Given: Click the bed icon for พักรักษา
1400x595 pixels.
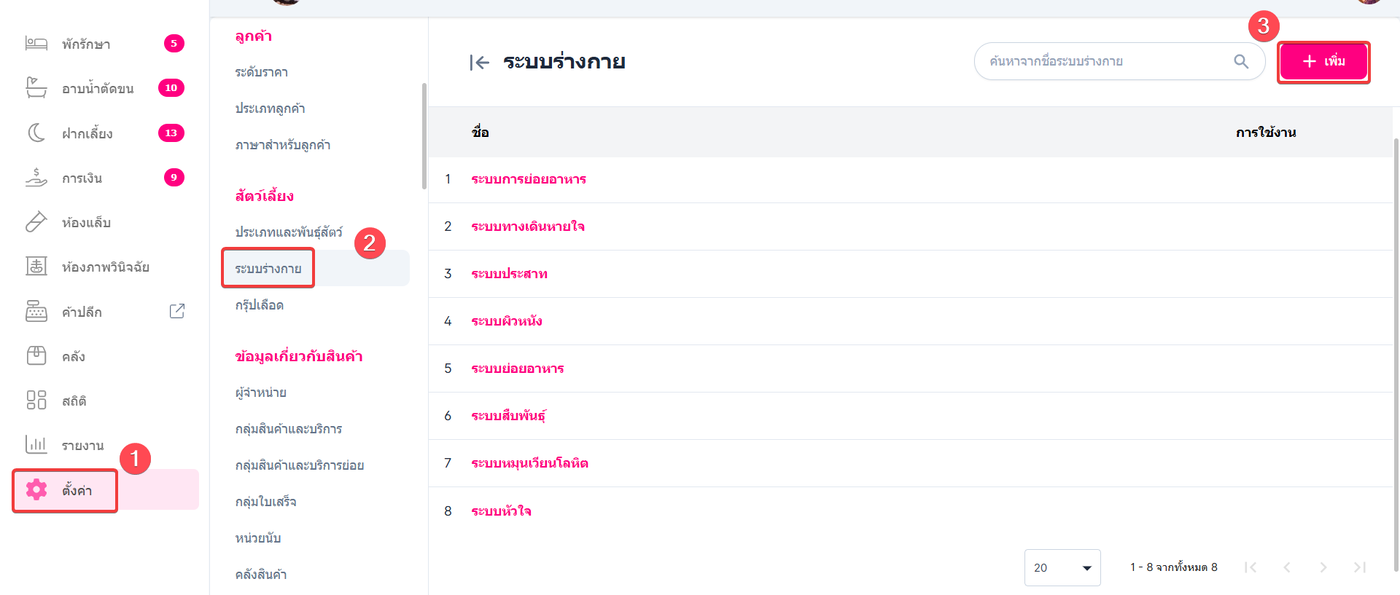Looking at the screenshot, I should point(36,44).
